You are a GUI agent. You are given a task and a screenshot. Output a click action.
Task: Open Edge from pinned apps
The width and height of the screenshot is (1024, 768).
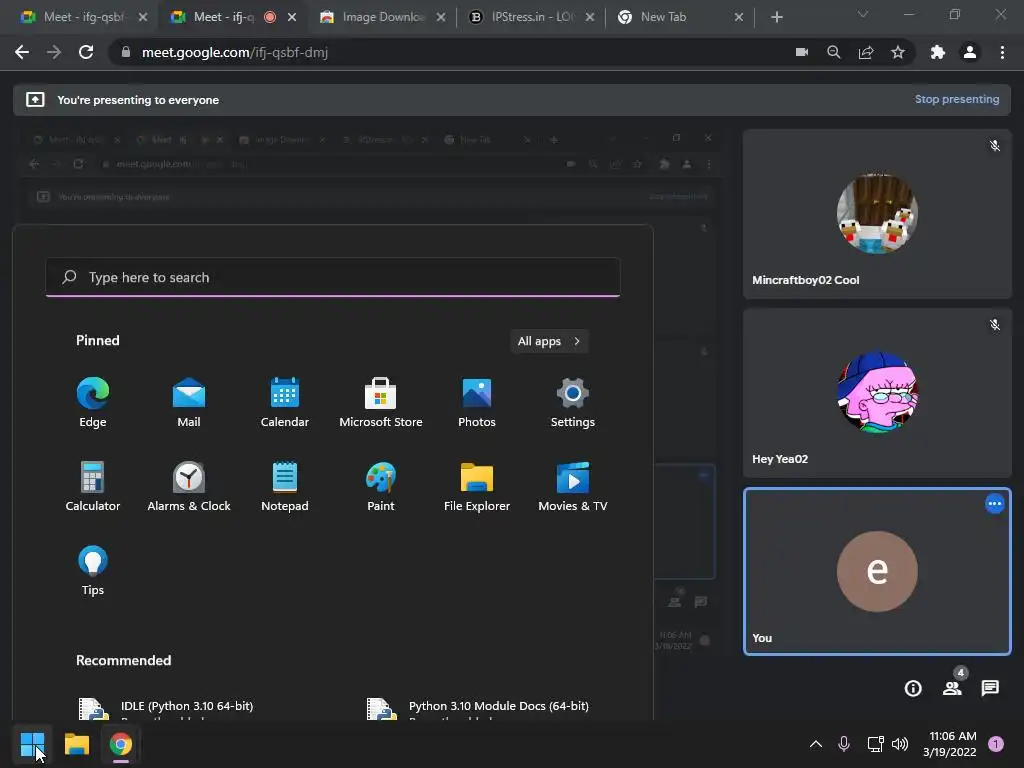pyautogui.click(x=93, y=402)
